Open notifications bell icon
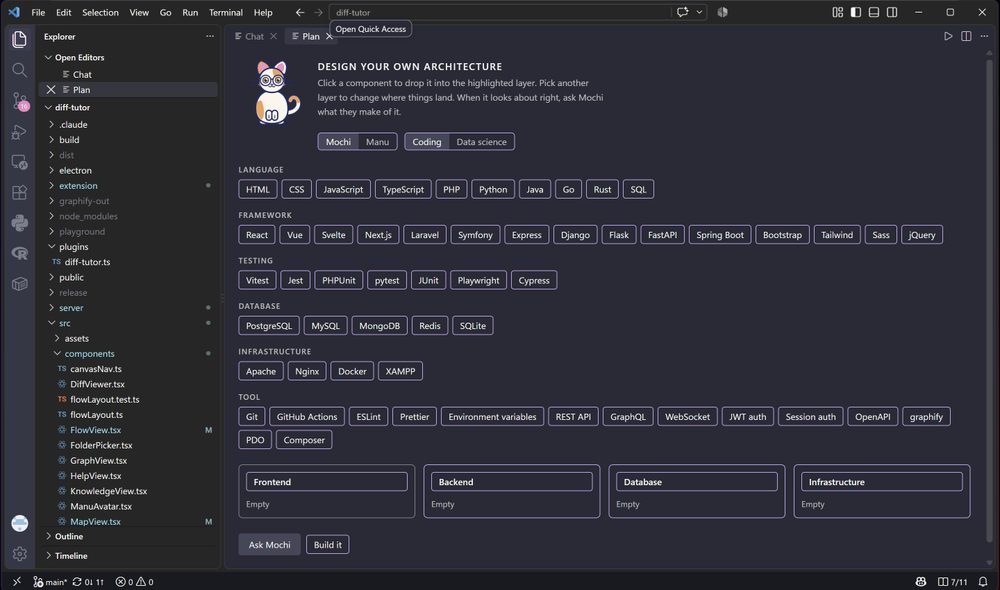Screen dimensions: 1000x590 tap(983, 582)
